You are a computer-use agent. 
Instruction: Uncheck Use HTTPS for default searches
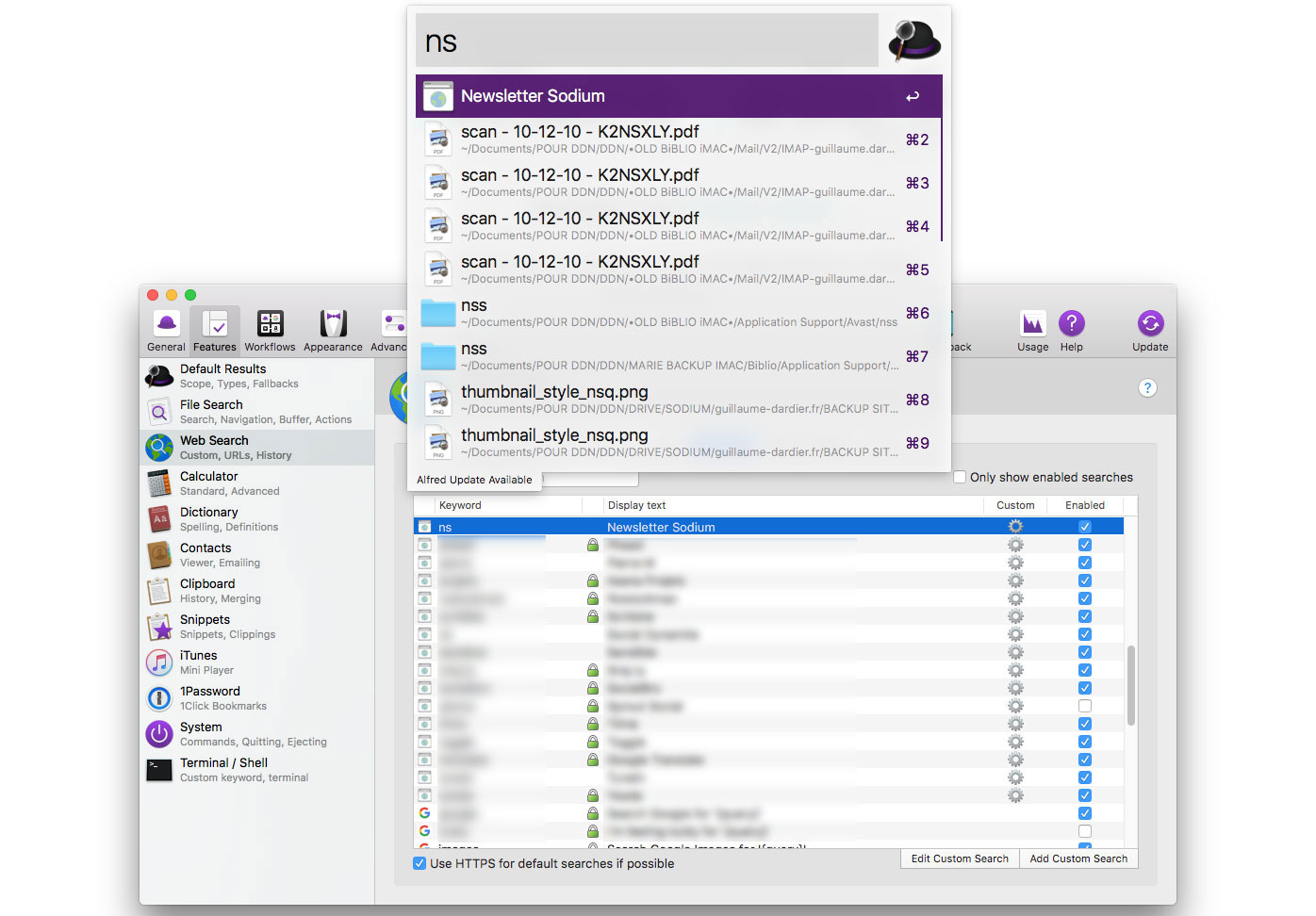419,863
